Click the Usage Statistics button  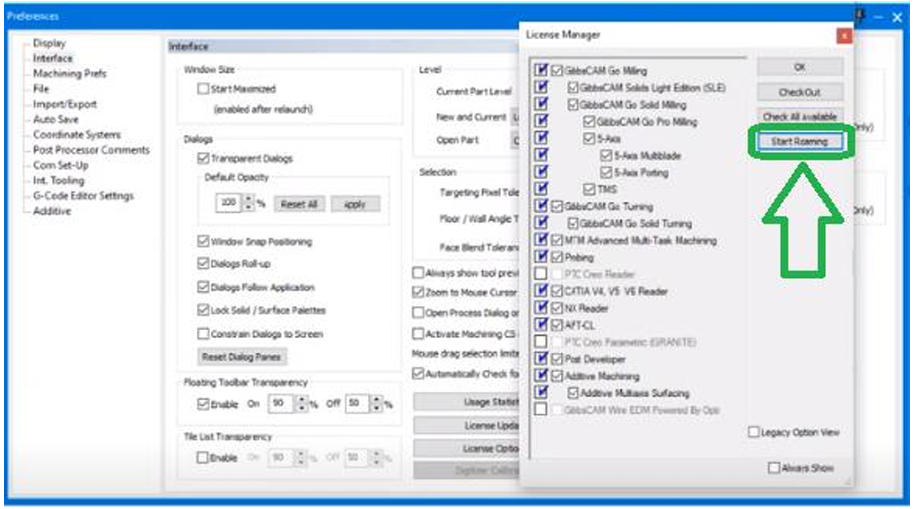[466, 402]
